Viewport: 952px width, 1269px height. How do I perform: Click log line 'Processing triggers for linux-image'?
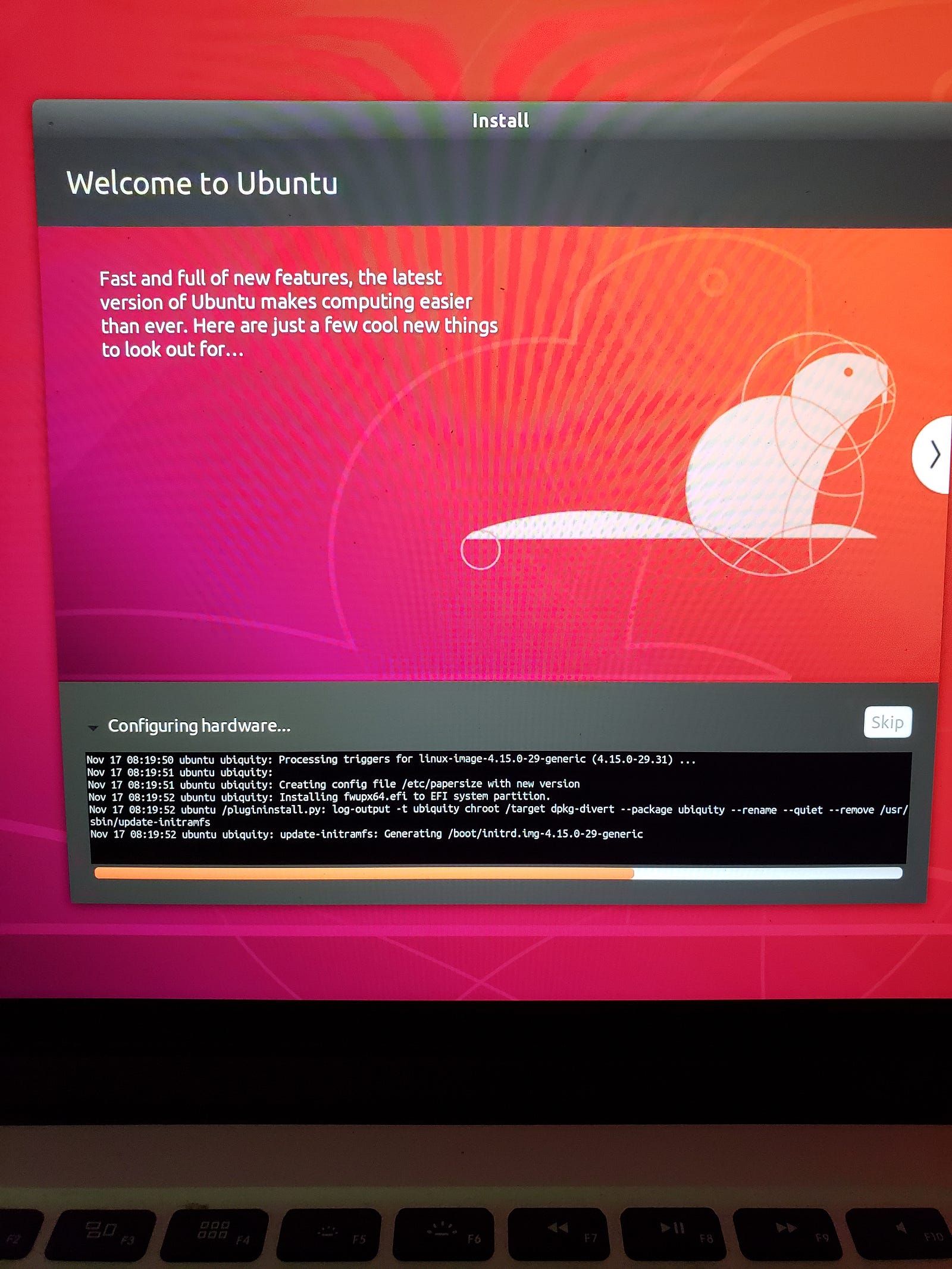pyautogui.click(x=392, y=759)
